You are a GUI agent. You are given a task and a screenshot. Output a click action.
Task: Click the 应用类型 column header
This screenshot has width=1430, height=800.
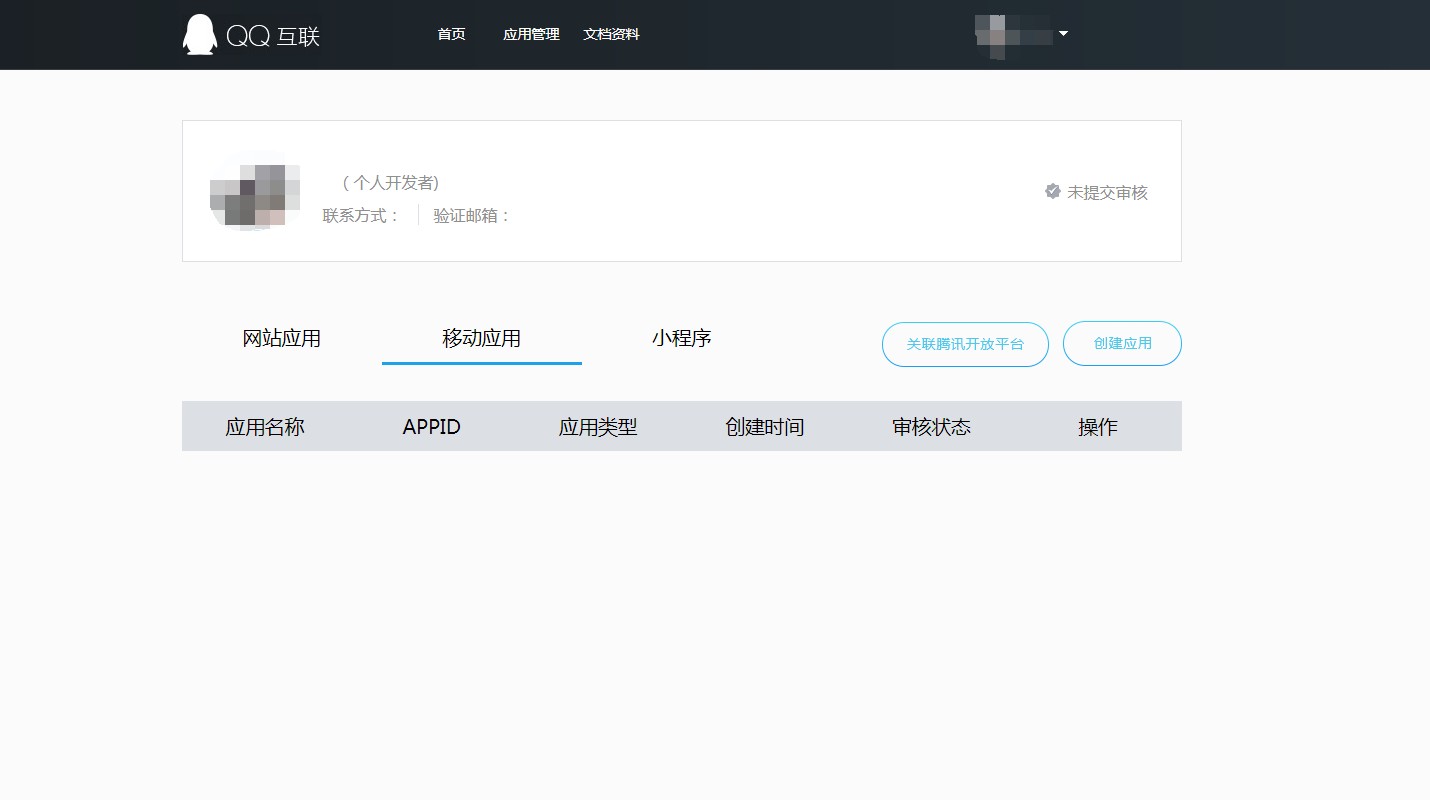598,427
